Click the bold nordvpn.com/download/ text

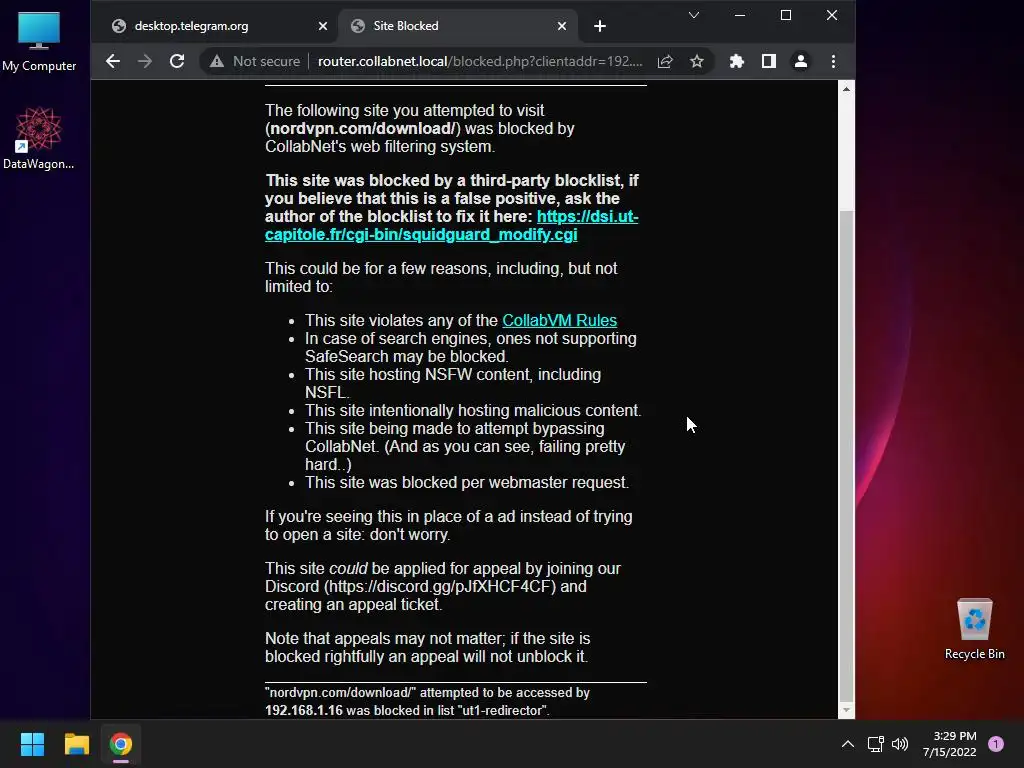pos(362,129)
